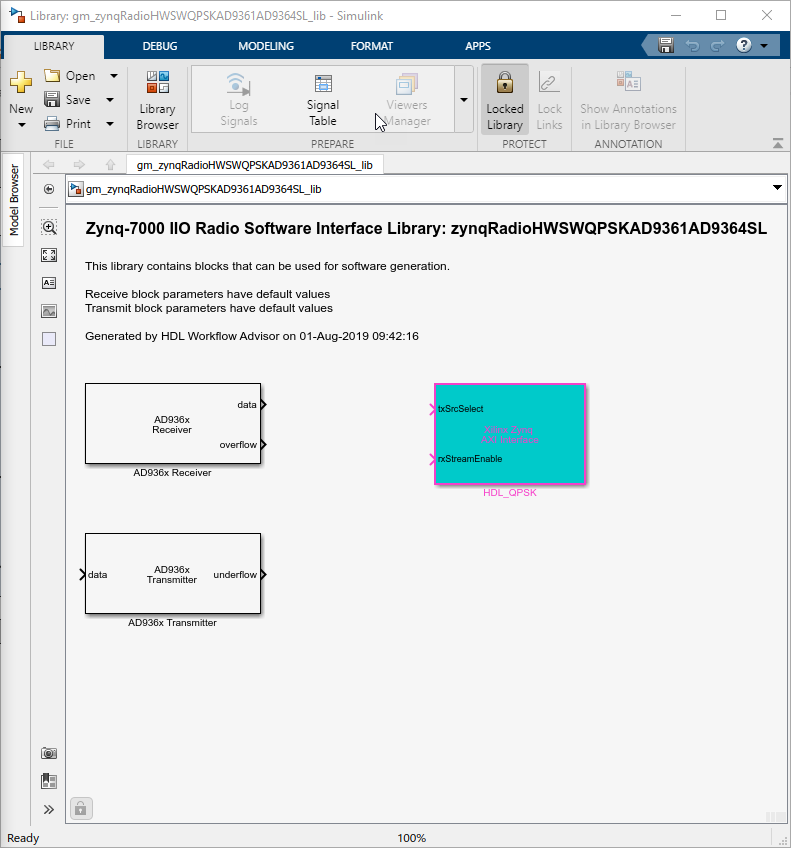Expand the Save dropdown arrow
The width and height of the screenshot is (791, 848).
coord(110,100)
